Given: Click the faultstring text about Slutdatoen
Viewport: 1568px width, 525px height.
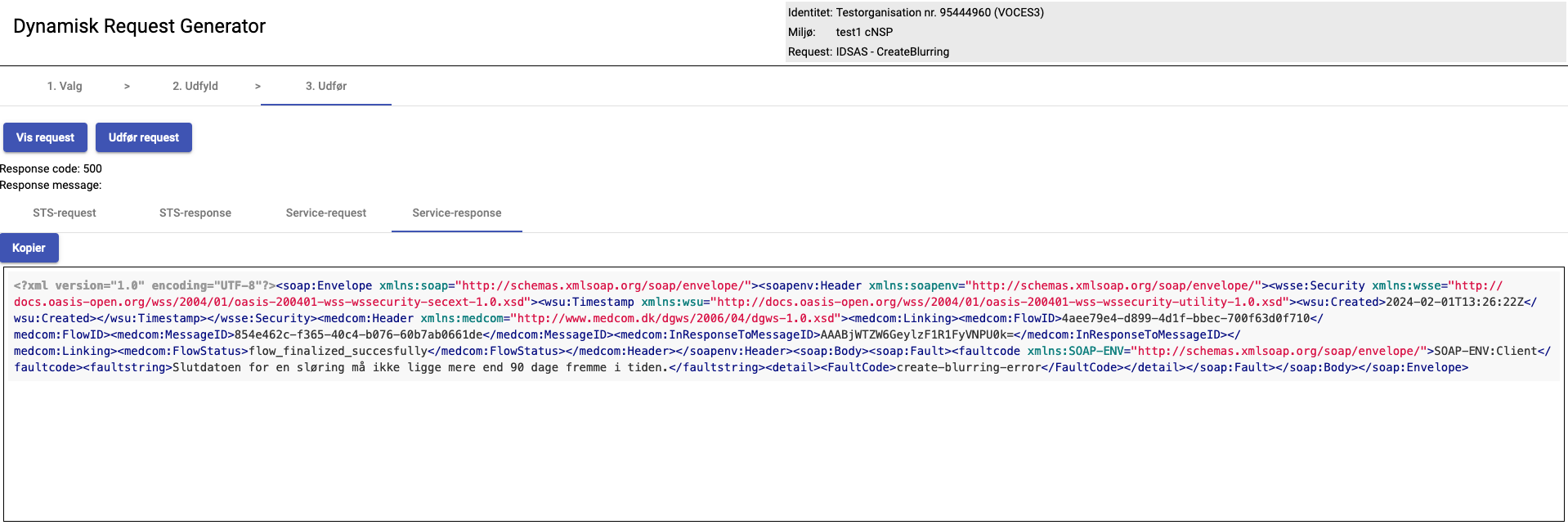Looking at the screenshot, I should pos(419,367).
